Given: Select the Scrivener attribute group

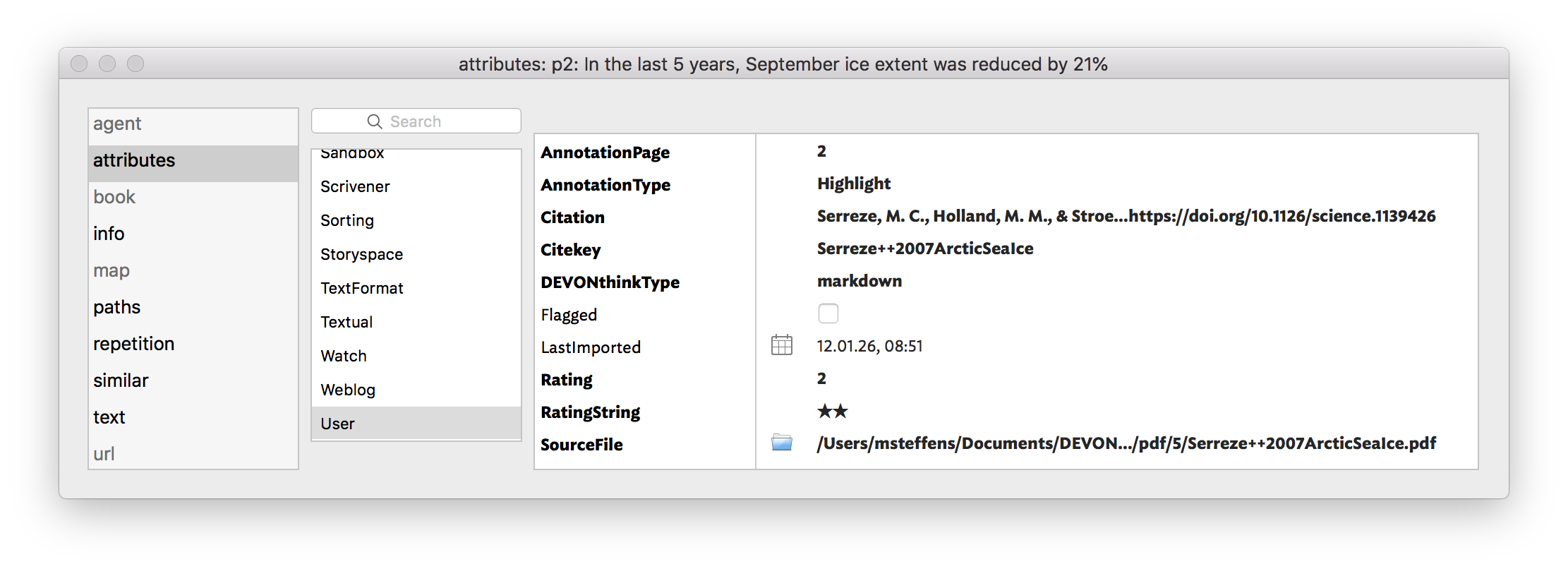Looking at the screenshot, I should pyautogui.click(x=355, y=186).
